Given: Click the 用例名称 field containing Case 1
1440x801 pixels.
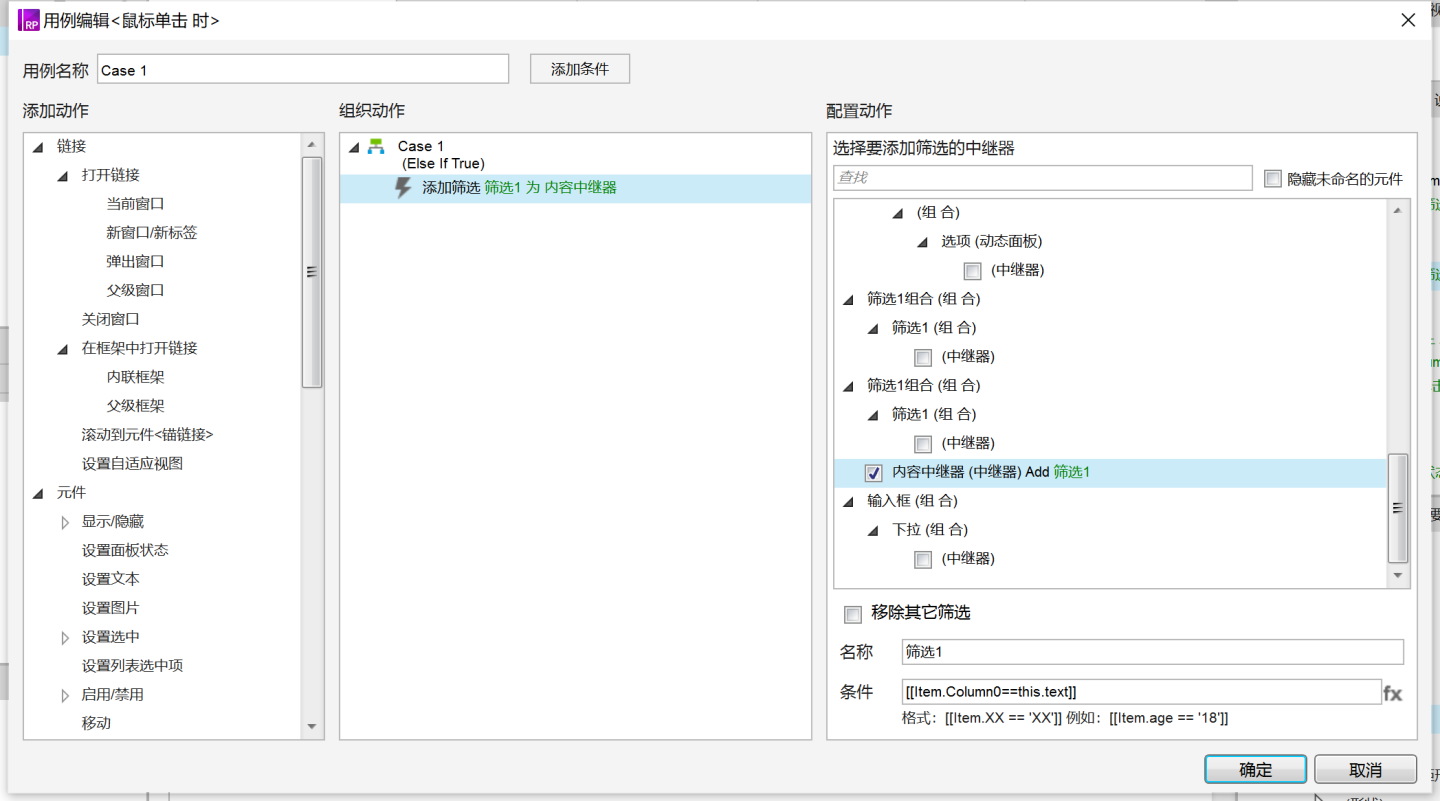Looking at the screenshot, I should tap(303, 70).
